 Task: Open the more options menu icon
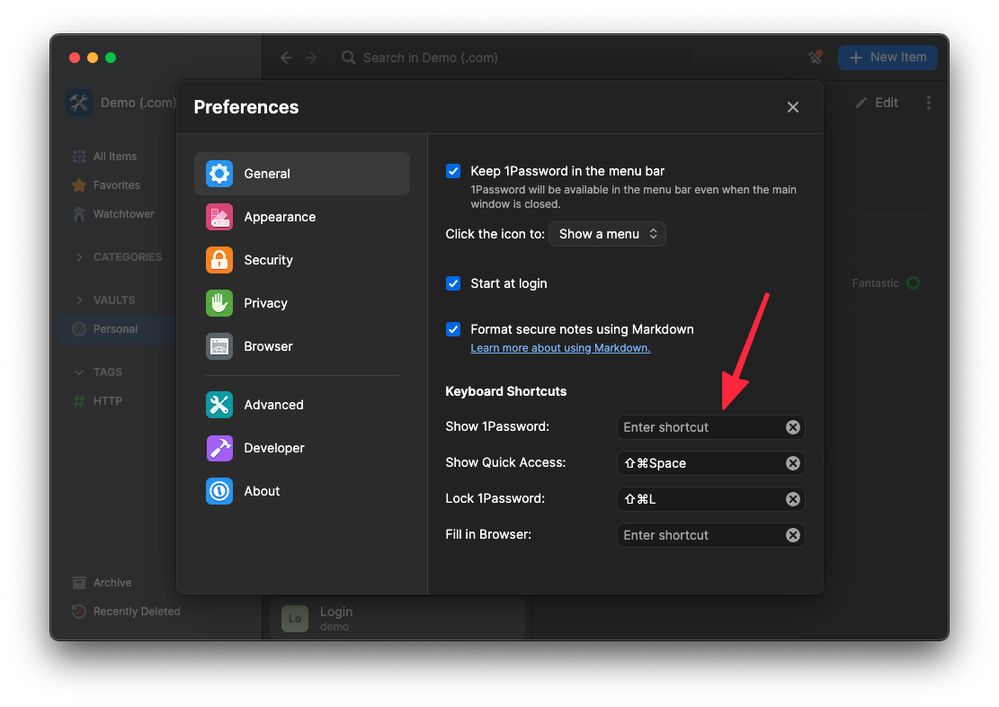coord(928,103)
